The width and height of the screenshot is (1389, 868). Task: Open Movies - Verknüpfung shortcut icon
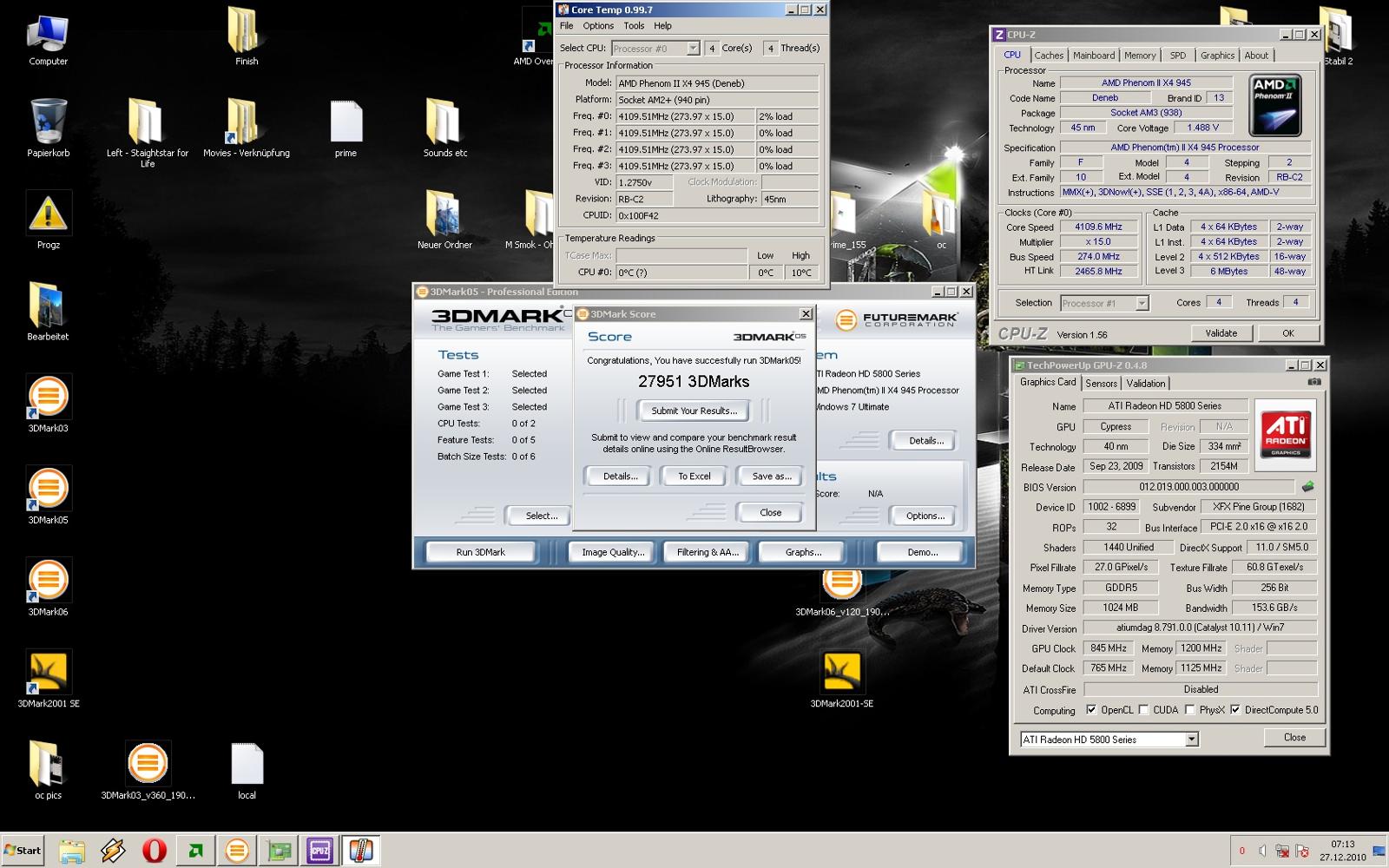coord(247,128)
